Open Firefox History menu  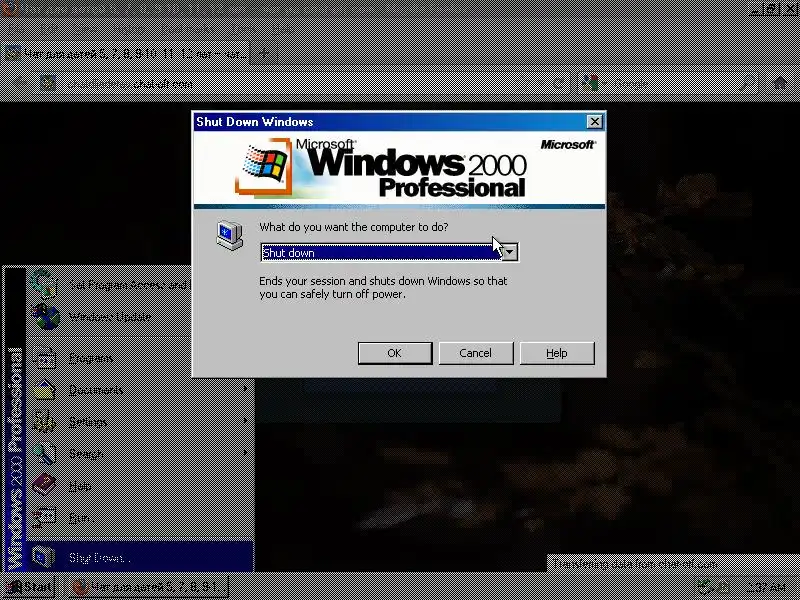click(129, 29)
